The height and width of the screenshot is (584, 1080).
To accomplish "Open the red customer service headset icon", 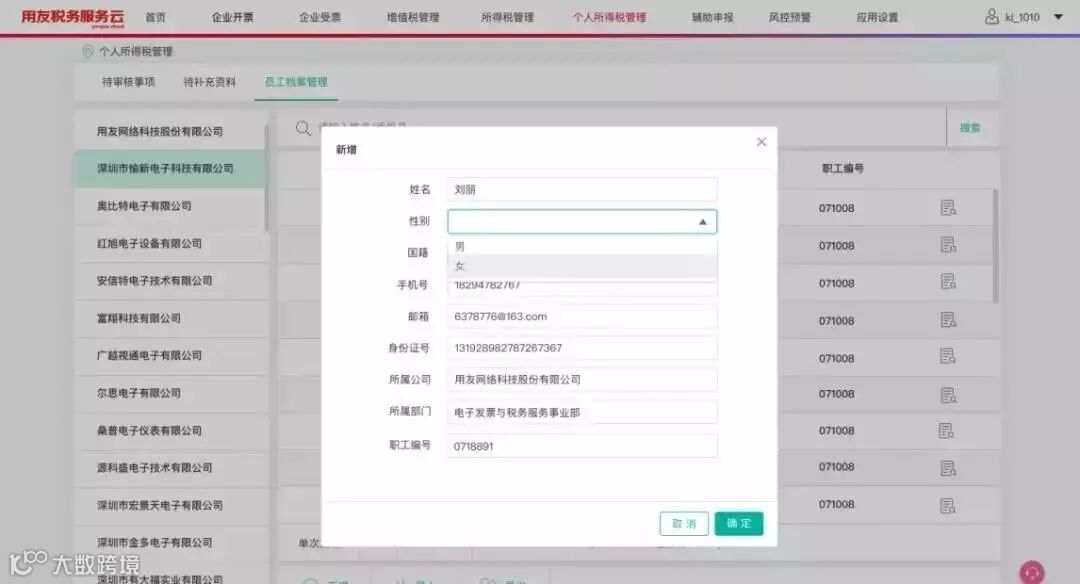I will tap(1032, 573).
